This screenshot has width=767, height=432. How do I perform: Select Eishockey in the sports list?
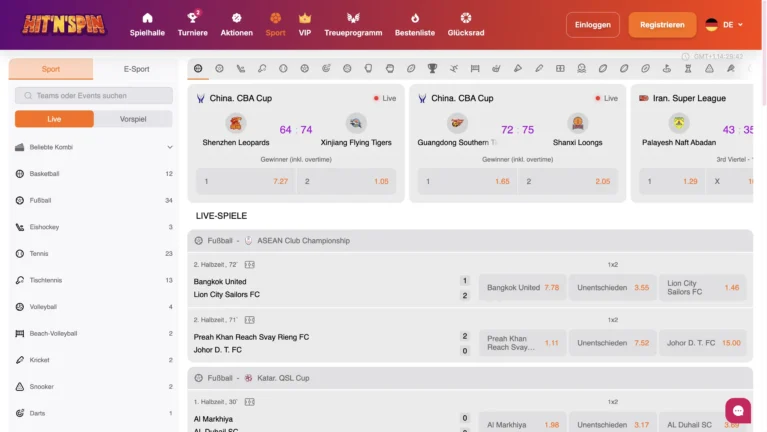point(94,227)
